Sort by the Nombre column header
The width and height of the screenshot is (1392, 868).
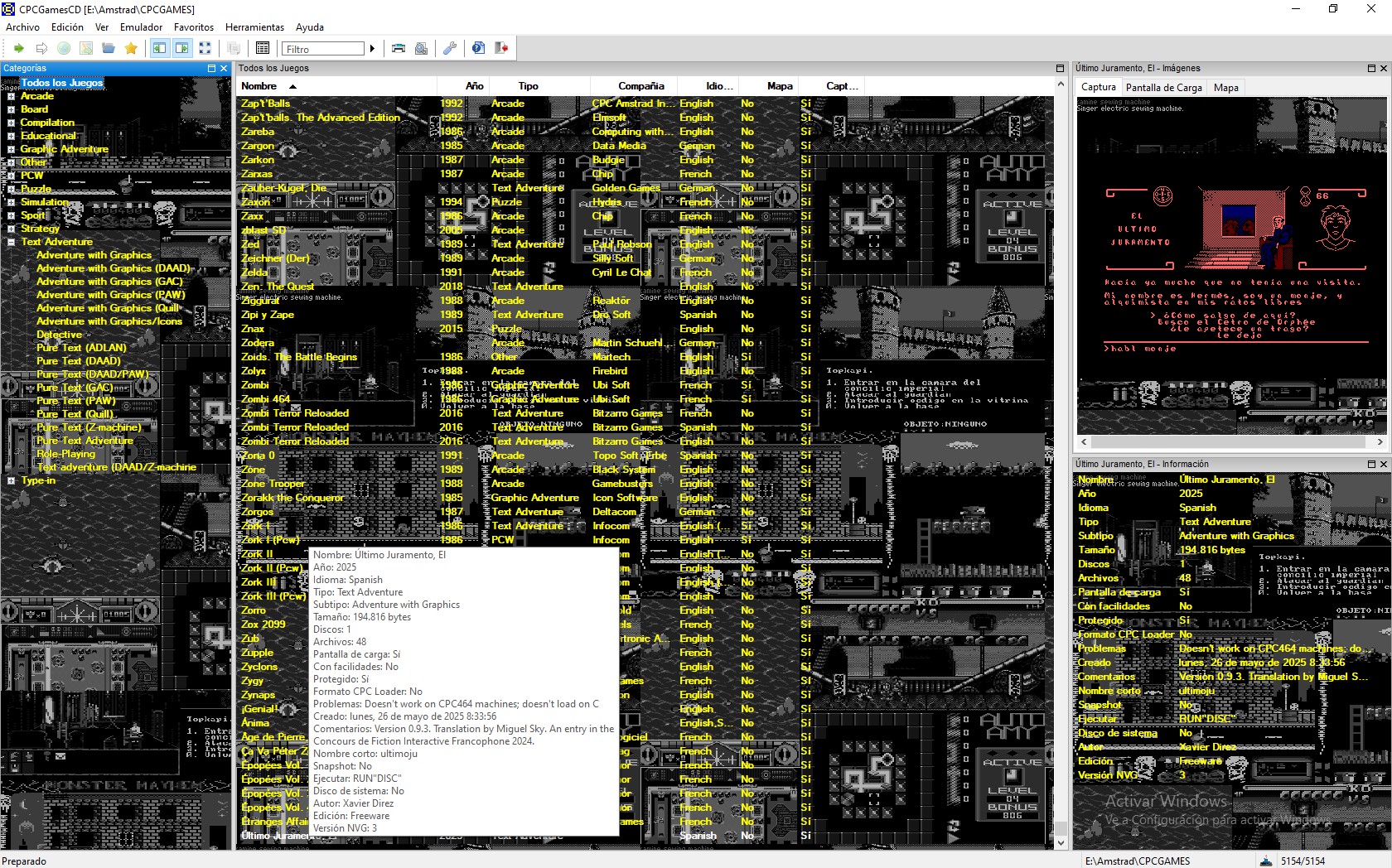point(337,86)
